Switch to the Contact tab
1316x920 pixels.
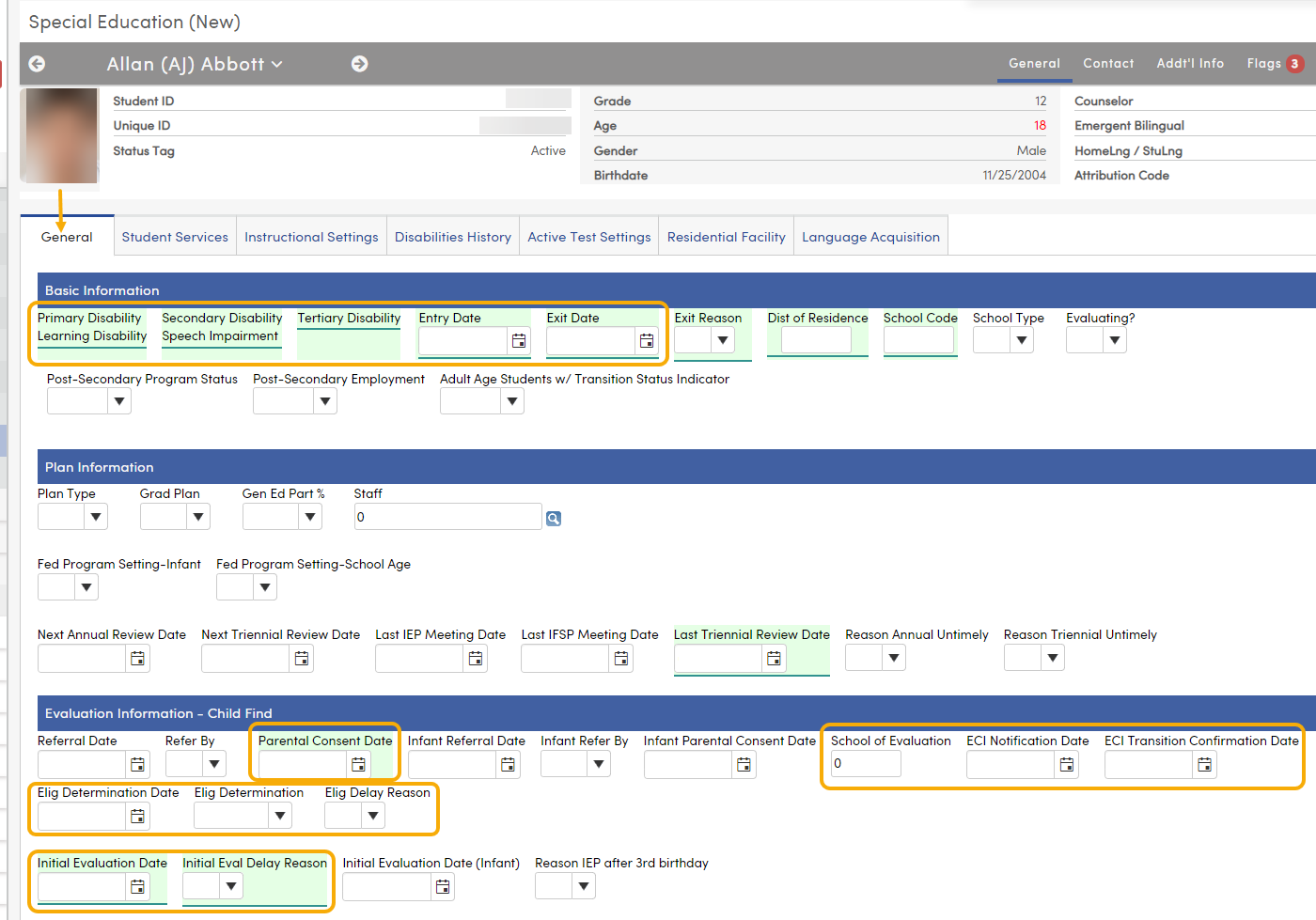[1108, 64]
